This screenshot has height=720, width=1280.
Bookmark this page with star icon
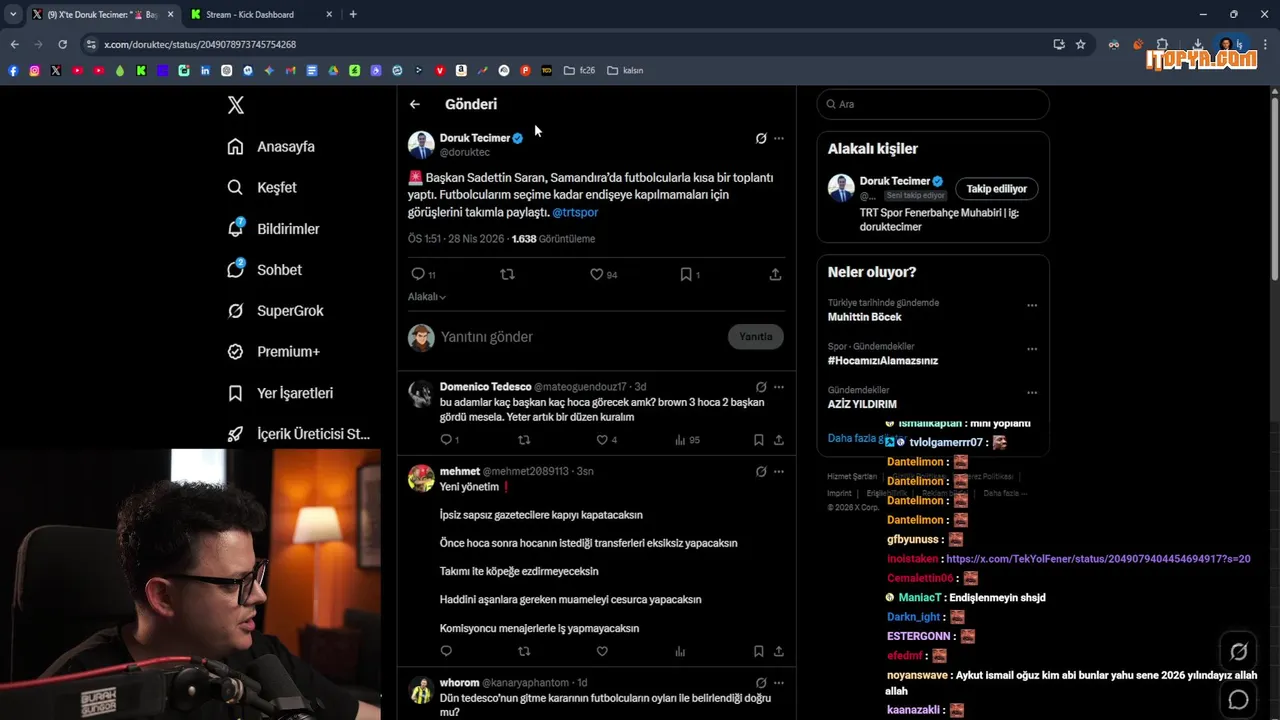1081,44
